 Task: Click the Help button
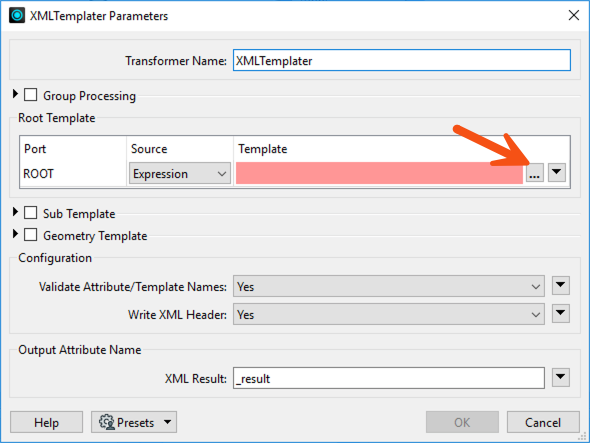click(46, 422)
